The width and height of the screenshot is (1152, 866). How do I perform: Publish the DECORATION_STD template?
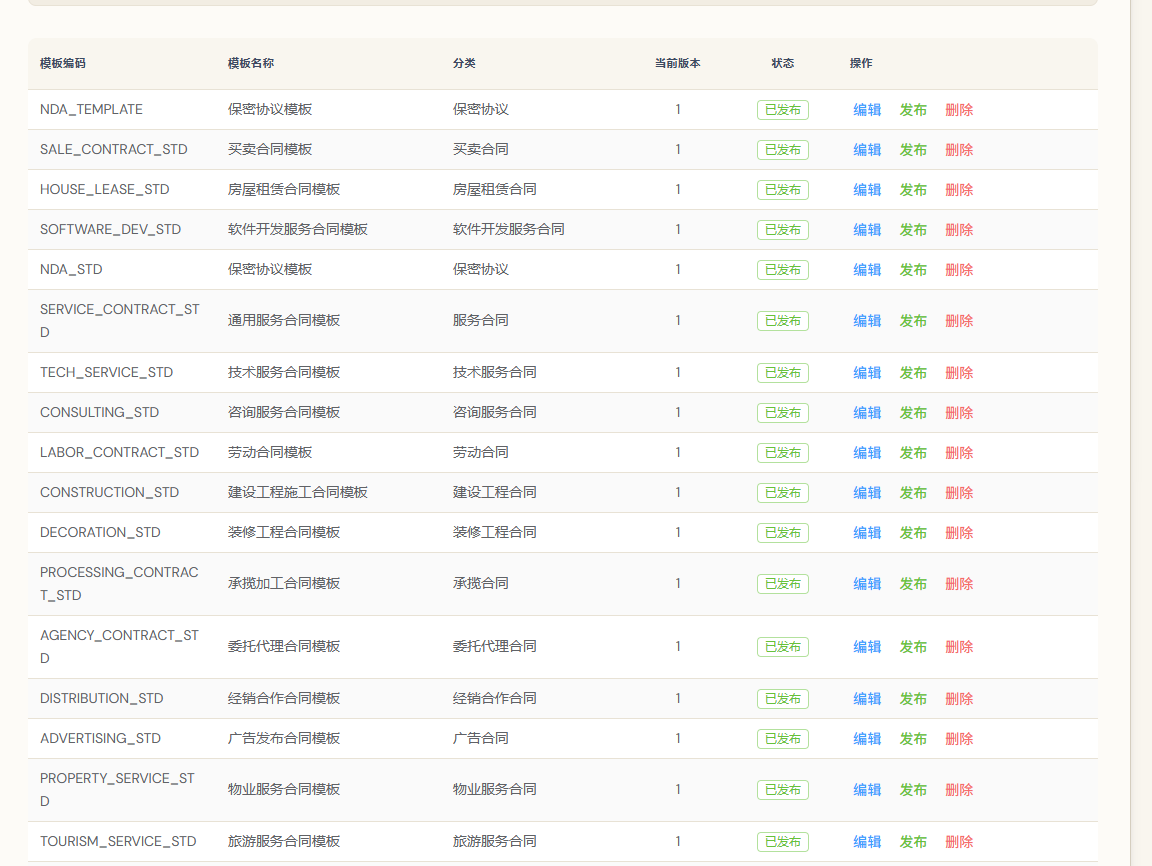coord(913,533)
